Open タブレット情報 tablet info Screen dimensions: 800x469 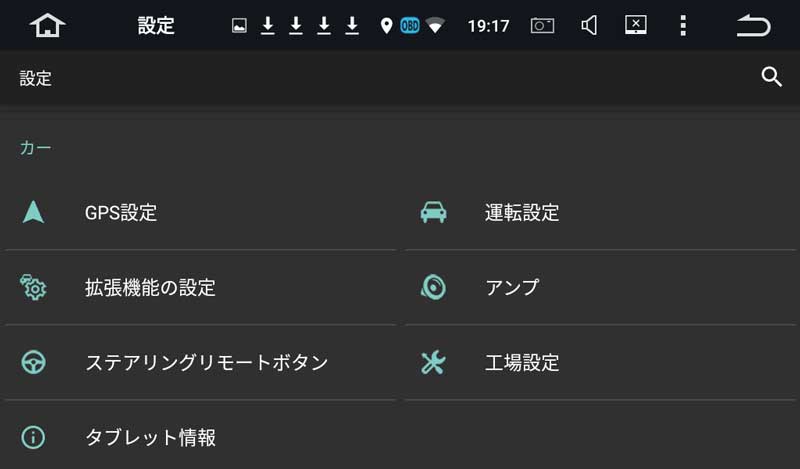(200, 437)
